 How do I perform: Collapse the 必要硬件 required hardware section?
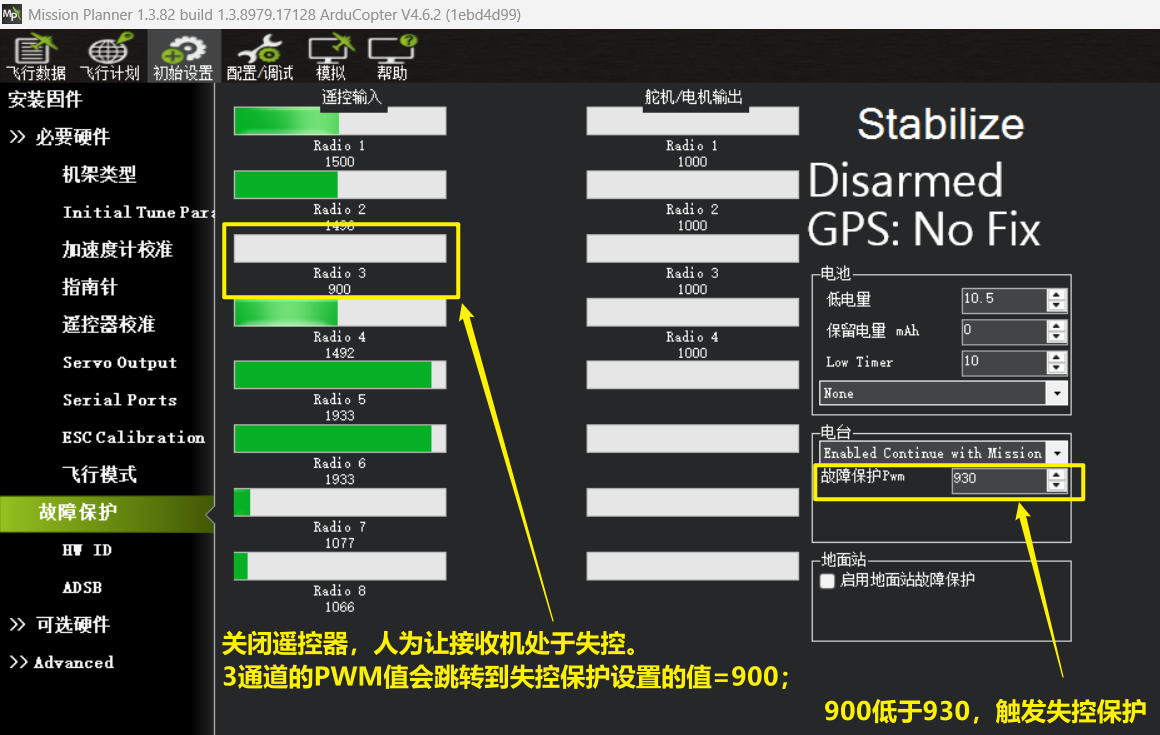click(60, 137)
